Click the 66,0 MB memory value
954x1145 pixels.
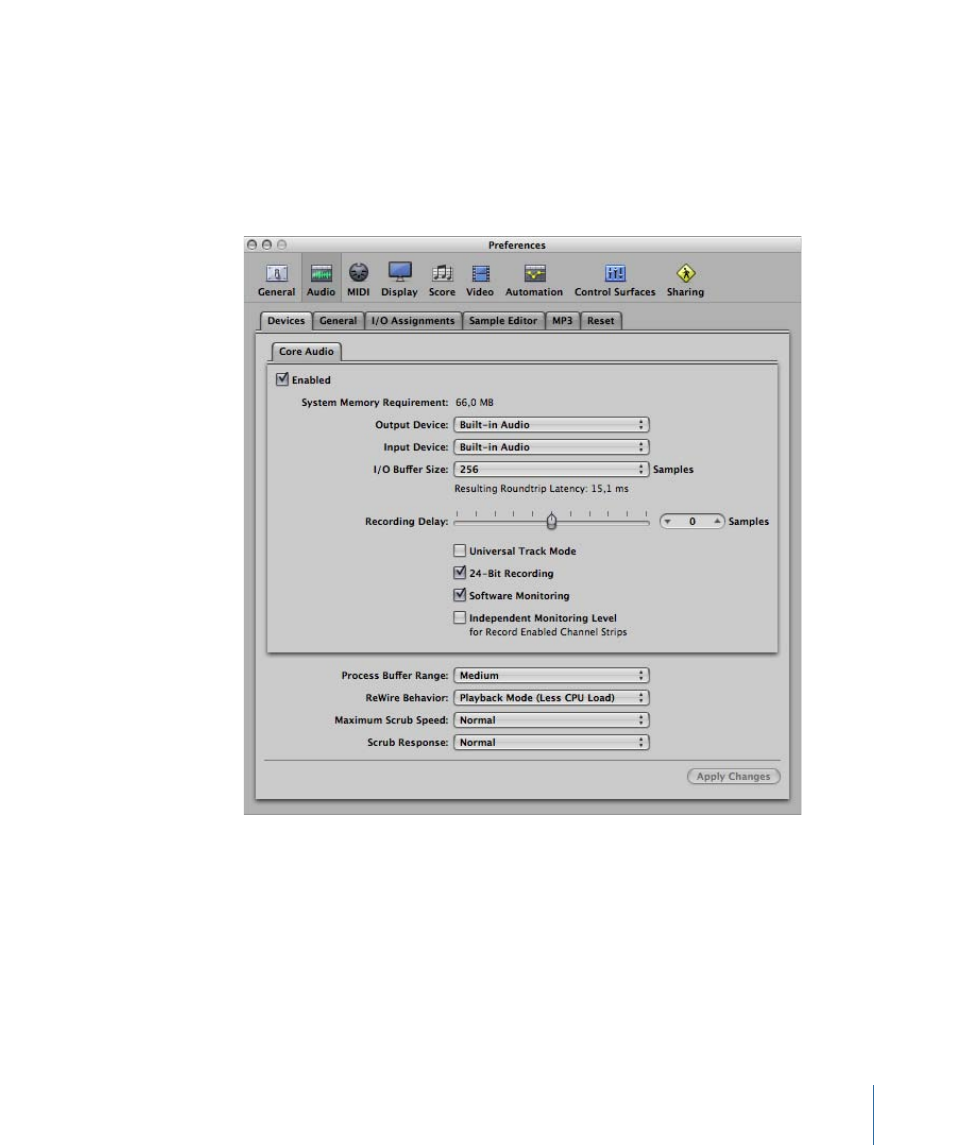coord(475,402)
